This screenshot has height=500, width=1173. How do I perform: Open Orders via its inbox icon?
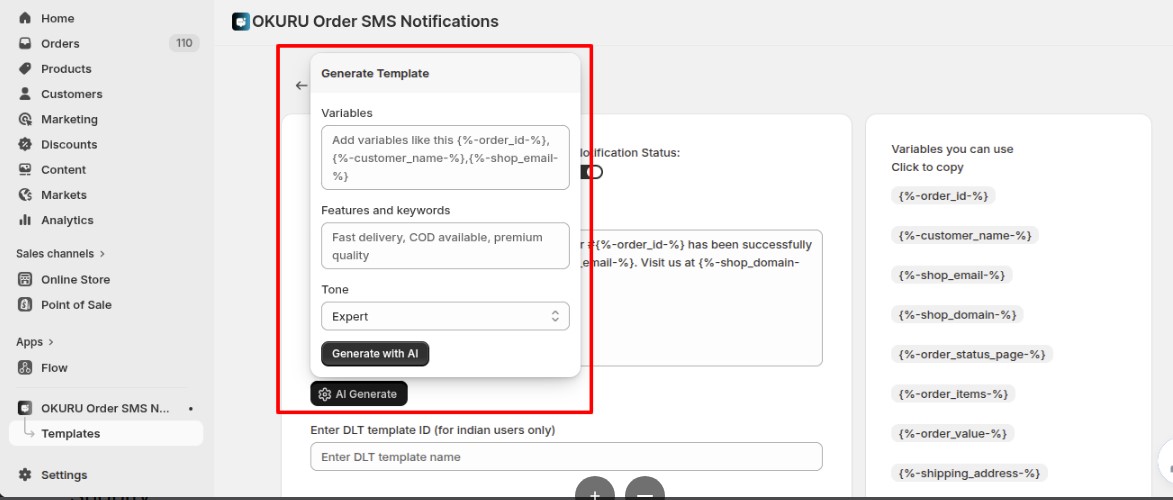(x=25, y=43)
